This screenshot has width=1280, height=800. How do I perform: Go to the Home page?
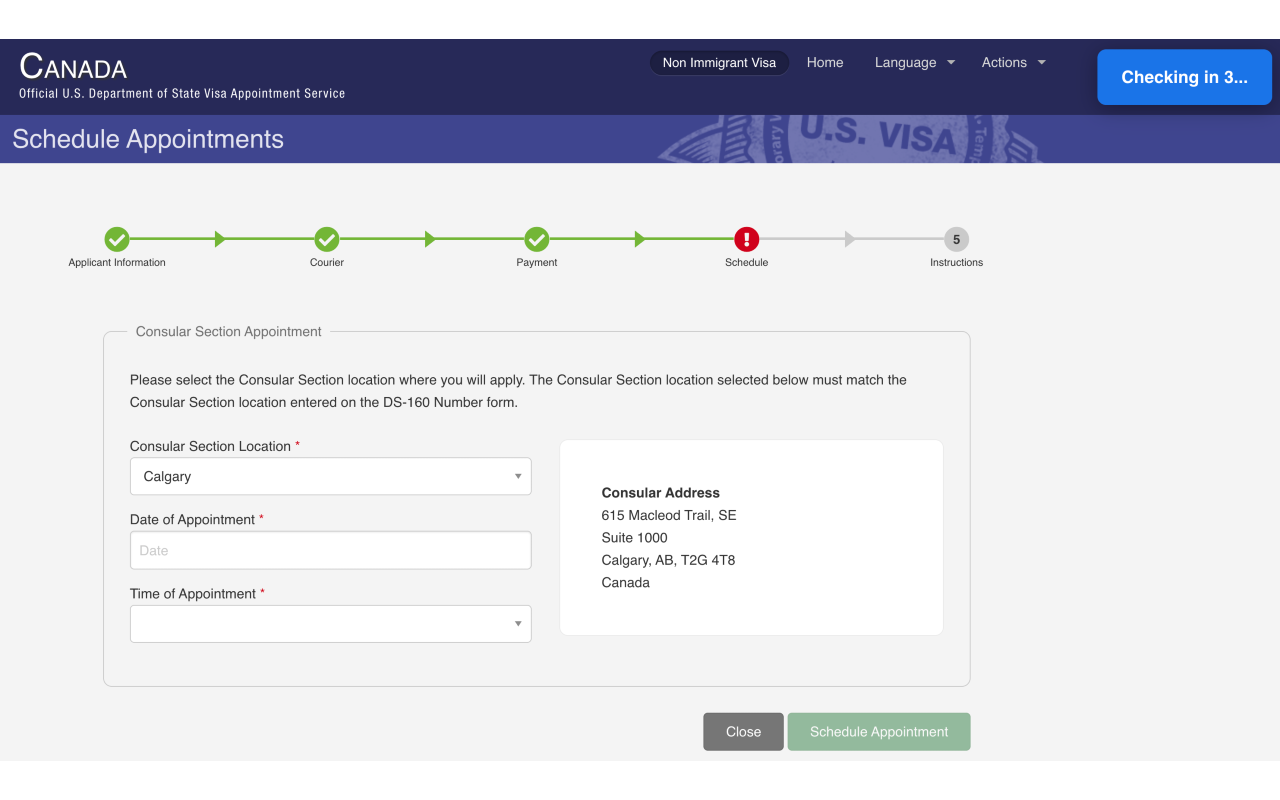[x=825, y=62]
